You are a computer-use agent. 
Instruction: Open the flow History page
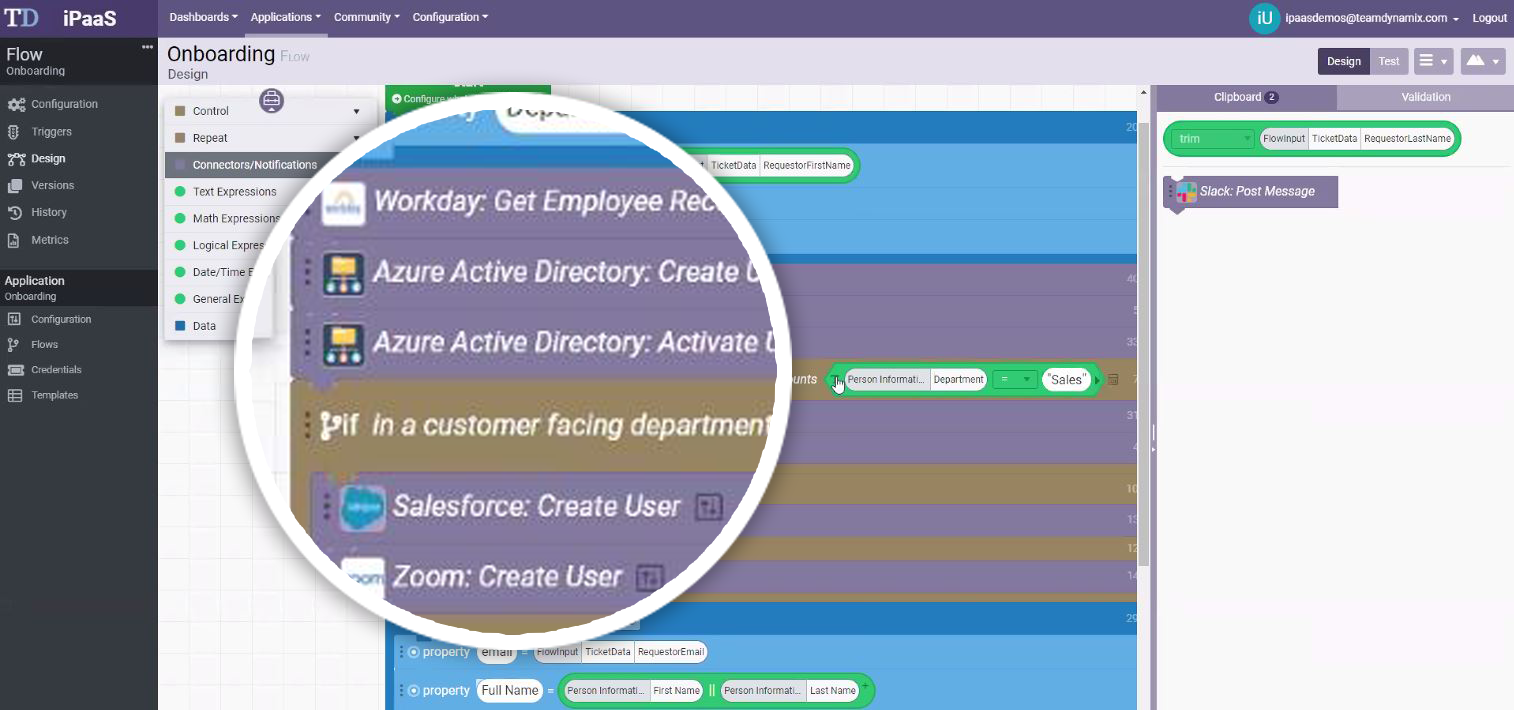pos(48,212)
